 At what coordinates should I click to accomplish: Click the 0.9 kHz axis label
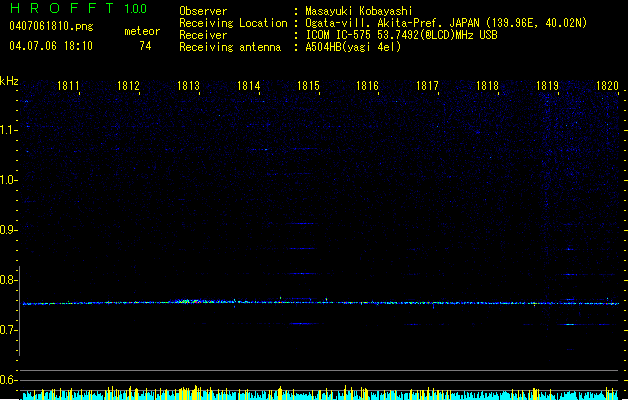(x=8, y=230)
